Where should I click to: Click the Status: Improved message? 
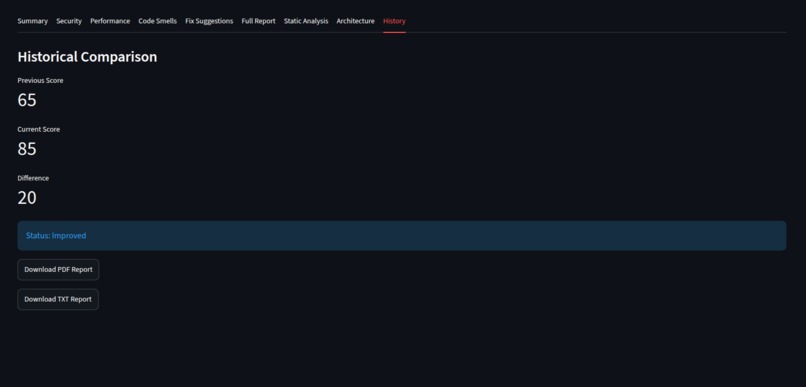pos(401,236)
